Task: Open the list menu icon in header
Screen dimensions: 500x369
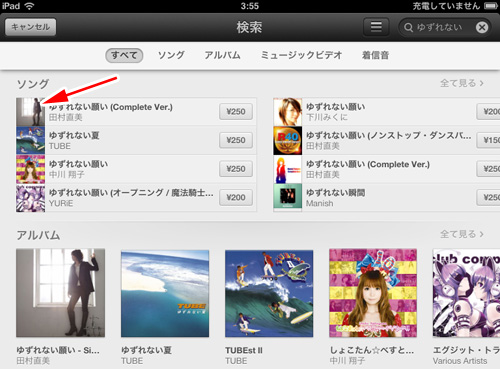Action: [376, 27]
